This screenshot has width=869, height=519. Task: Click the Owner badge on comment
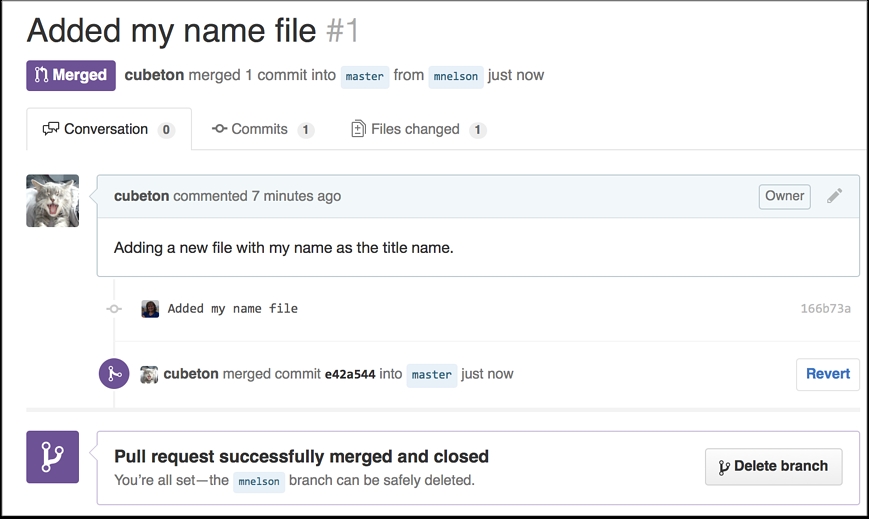click(784, 196)
